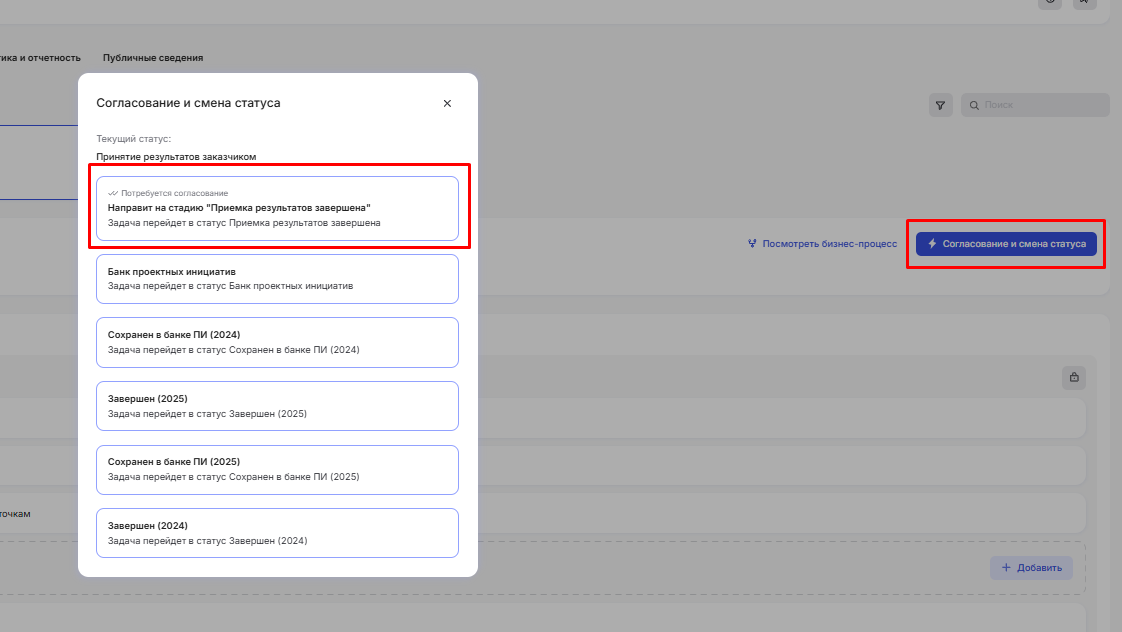Viewport: 1122px width, 632px height.
Task: Select Сохранен в банке ПИ (2024)
Action: tap(277, 342)
